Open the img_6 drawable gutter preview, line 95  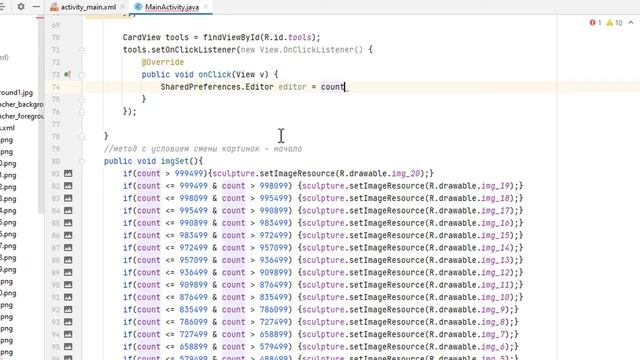click(x=68, y=347)
